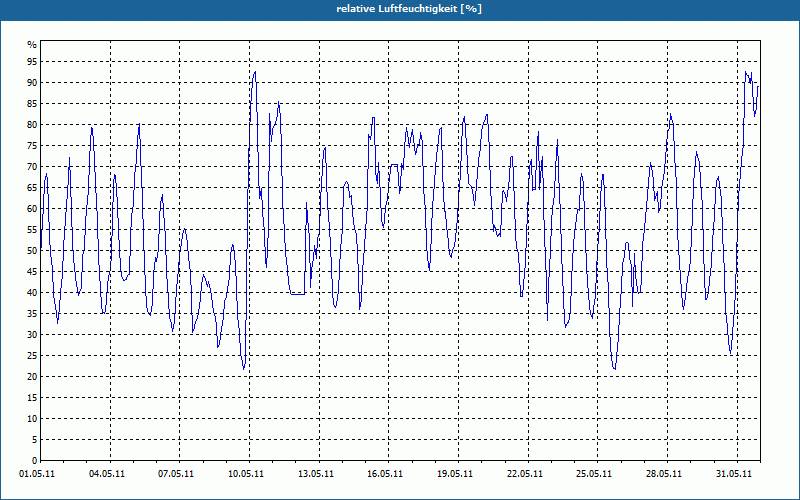Click the chart title 'relative Luftfeuchtigkeit [%]'
The width and height of the screenshot is (800, 500).
(409, 9)
